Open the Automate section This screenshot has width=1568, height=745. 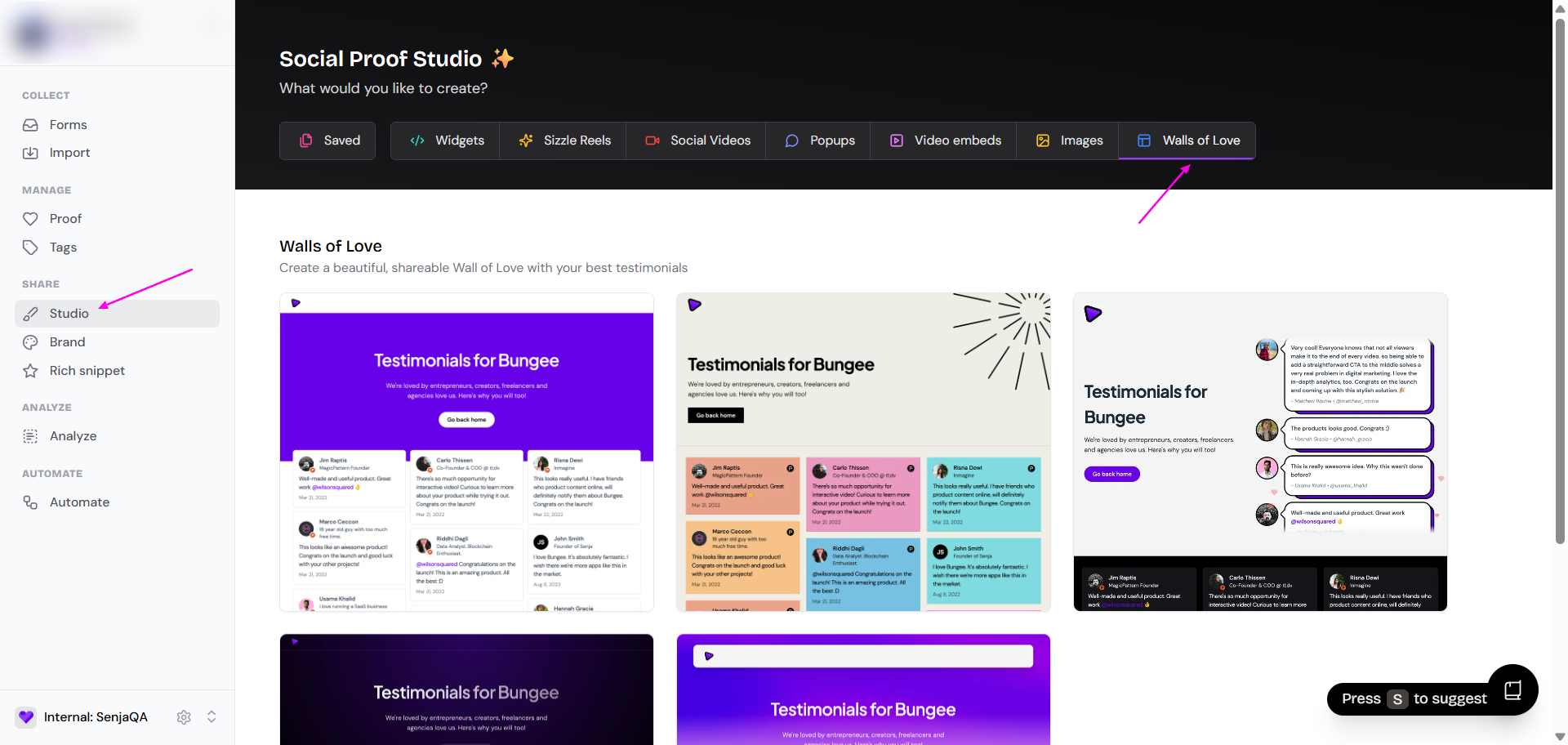point(79,502)
